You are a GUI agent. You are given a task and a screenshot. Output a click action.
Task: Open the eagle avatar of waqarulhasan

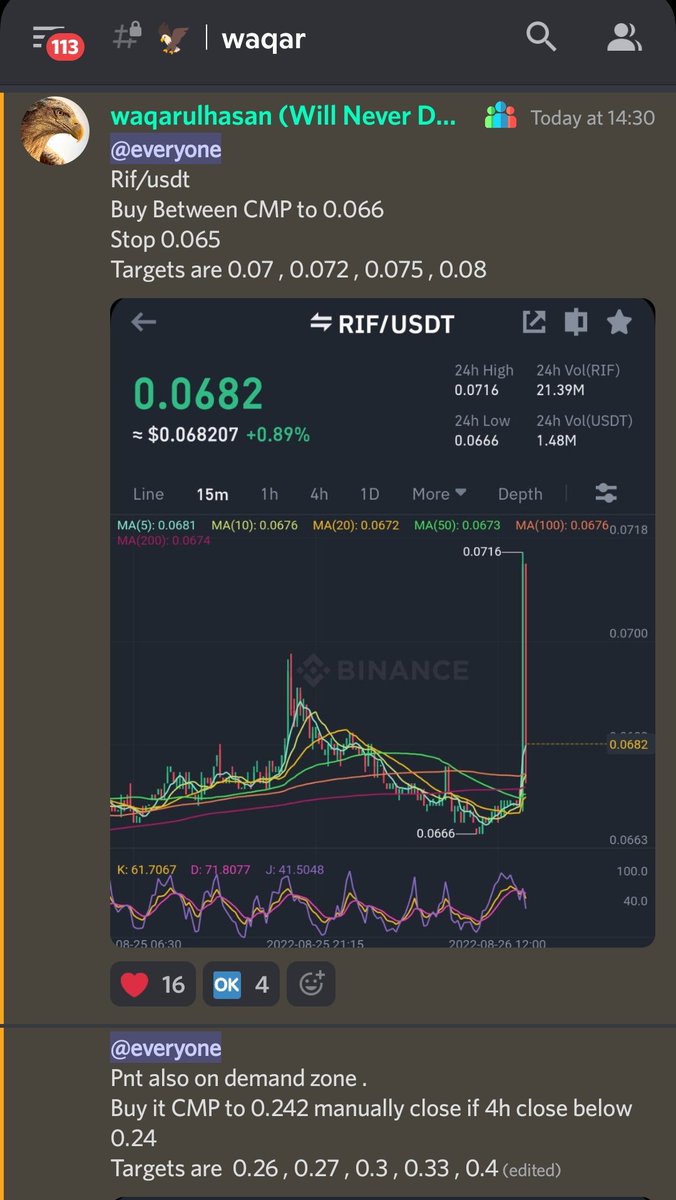(55, 131)
